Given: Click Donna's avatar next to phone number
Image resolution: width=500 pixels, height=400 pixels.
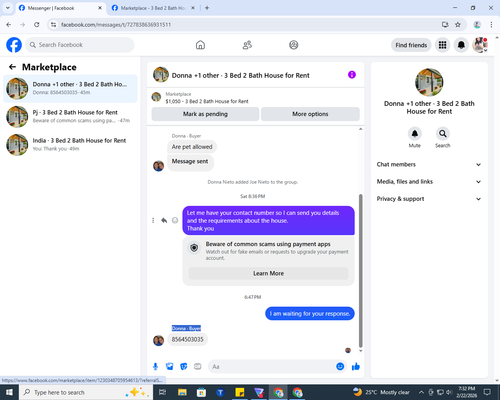Looking at the screenshot, I should click(x=158, y=340).
